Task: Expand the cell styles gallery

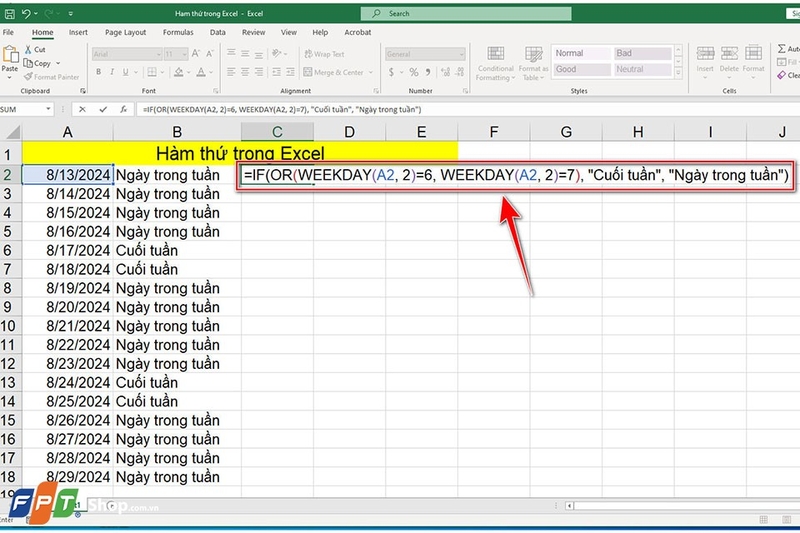Action: coord(679,73)
